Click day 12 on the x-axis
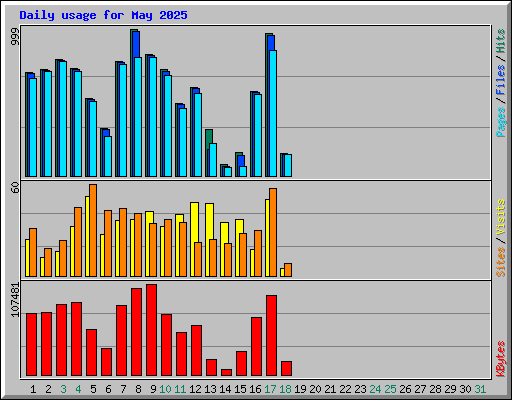 click(195, 389)
